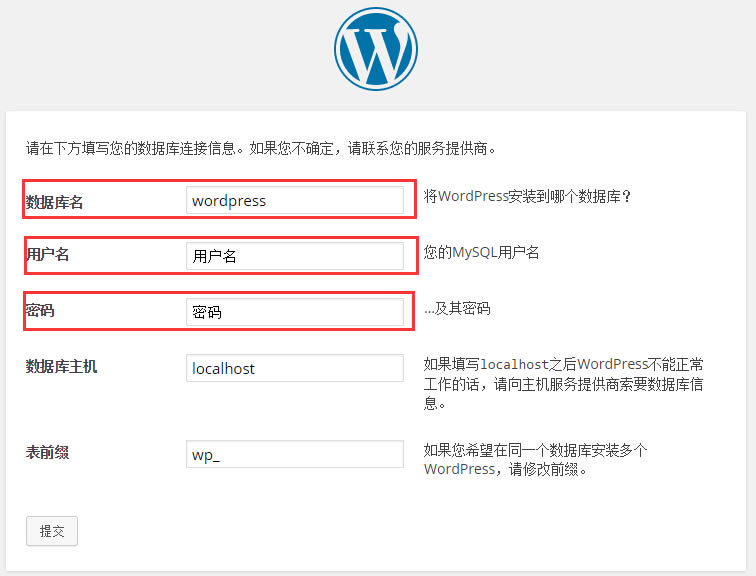Focus the 表前缀 field with wp_
756x576 pixels.
pos(295,454)
